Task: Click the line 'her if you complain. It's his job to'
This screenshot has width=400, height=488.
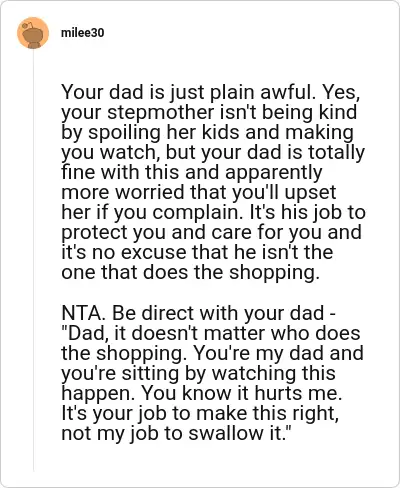Action: pyautogui.click(x=213, y=212)
